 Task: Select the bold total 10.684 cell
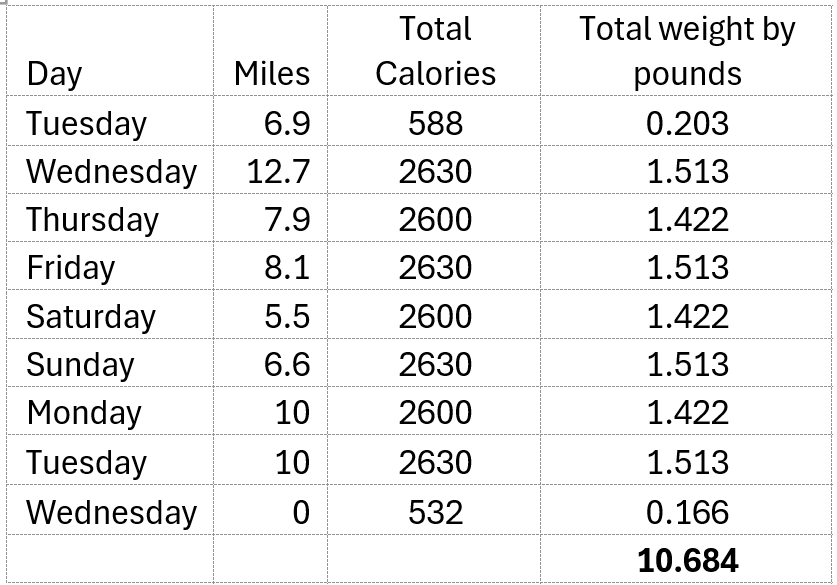coord(687,560)
